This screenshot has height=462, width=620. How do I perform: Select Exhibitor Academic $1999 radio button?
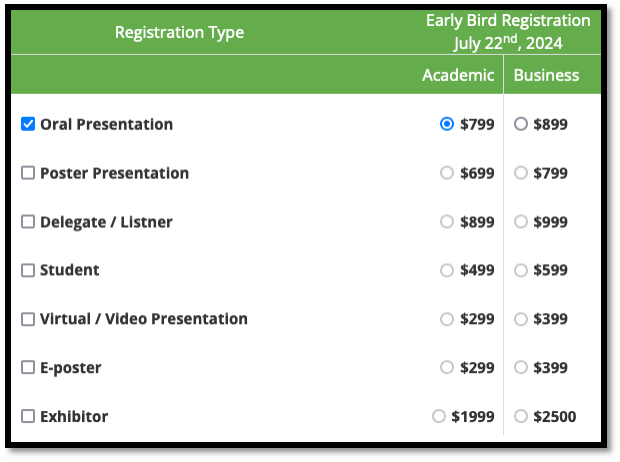438,416
